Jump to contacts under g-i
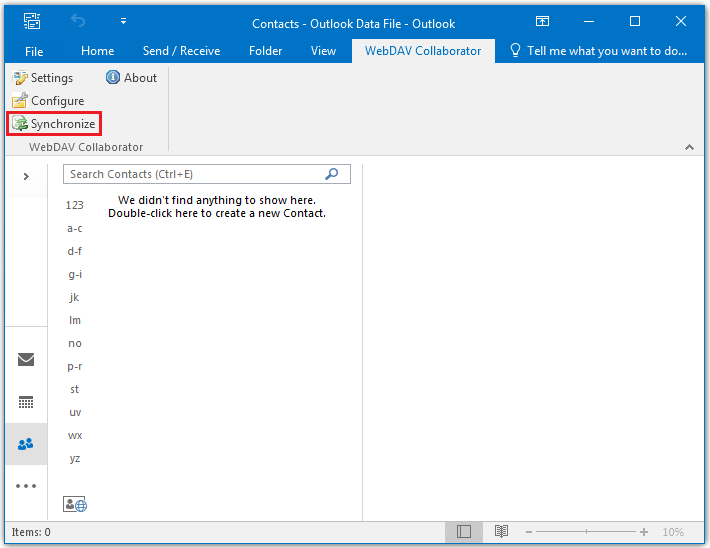 pos(75,274)
